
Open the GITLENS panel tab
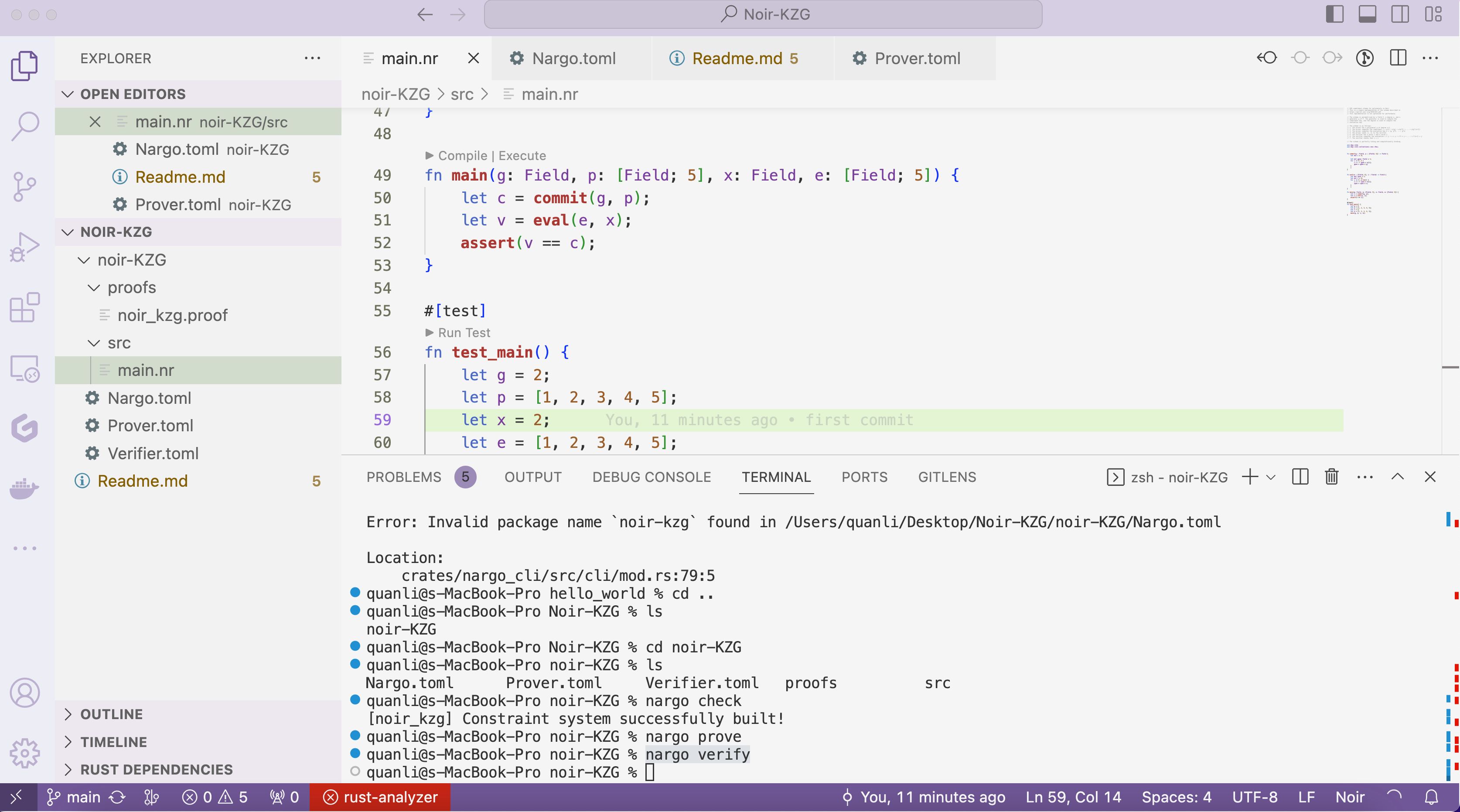point(947,477)
